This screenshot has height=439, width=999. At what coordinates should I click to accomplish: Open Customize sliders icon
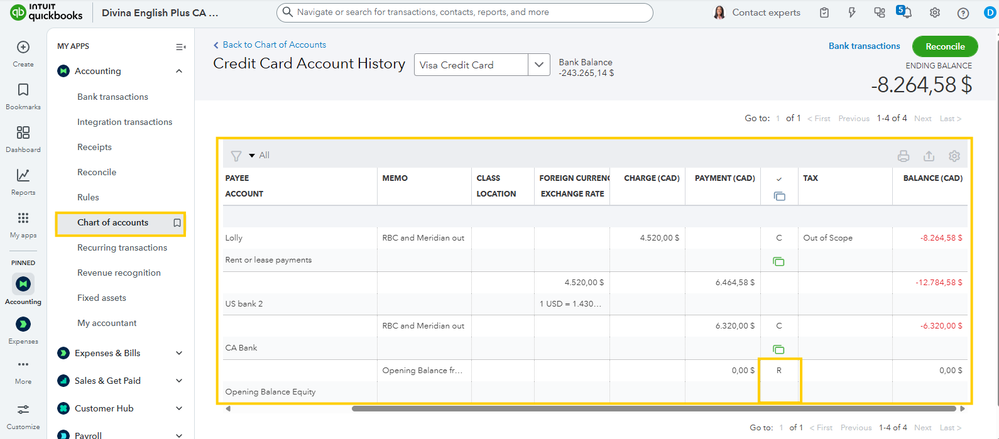(23, 409)
